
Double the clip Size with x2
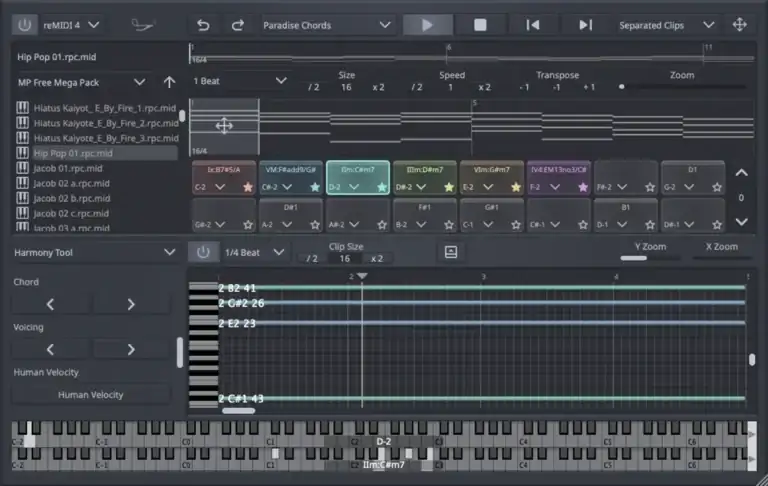pos(378,87)
